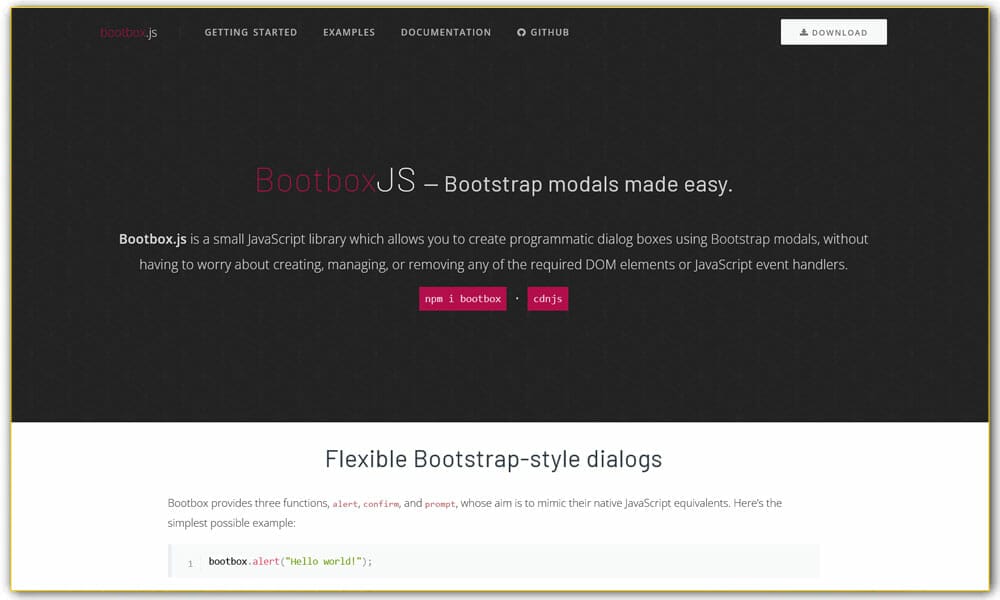Click the tagline 'Bootstrap modals made easy'
1000x600 pixels.
coord(588,184)
